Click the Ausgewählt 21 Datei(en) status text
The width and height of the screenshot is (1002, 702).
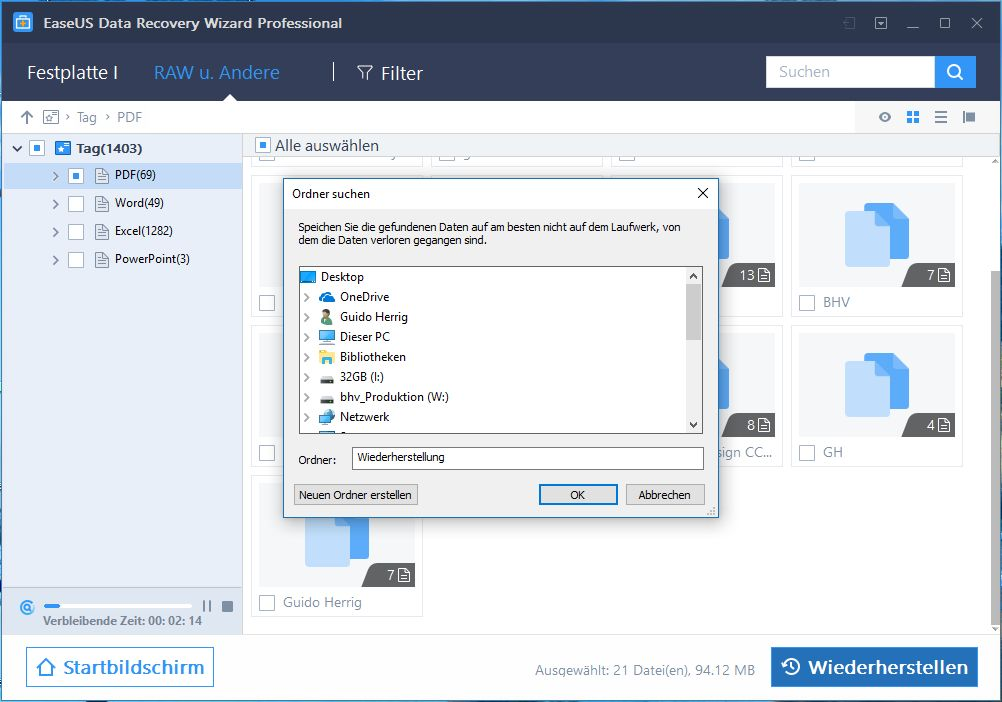645,670
